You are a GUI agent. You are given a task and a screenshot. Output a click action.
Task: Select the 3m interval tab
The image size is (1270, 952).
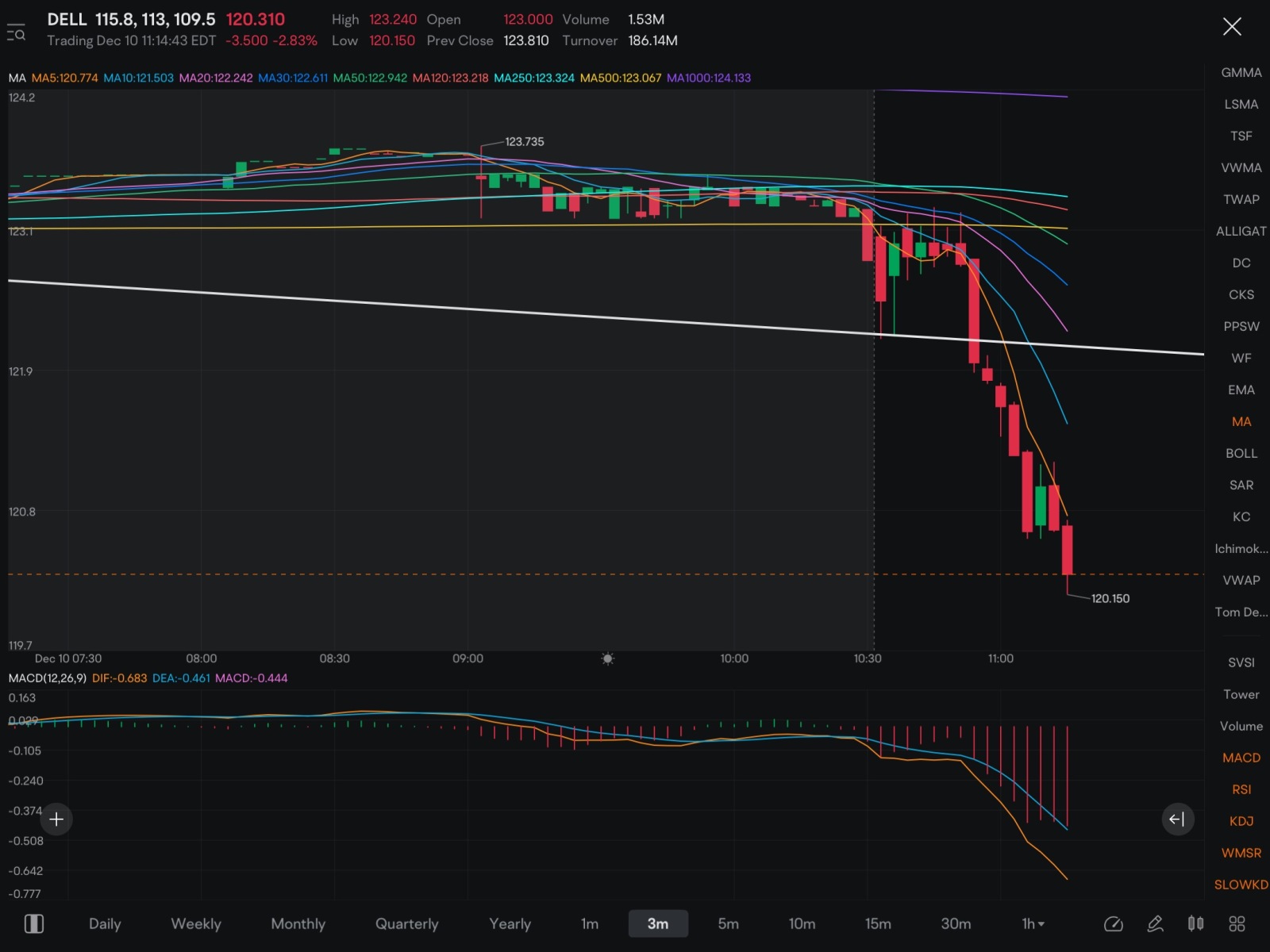[658, 923]
